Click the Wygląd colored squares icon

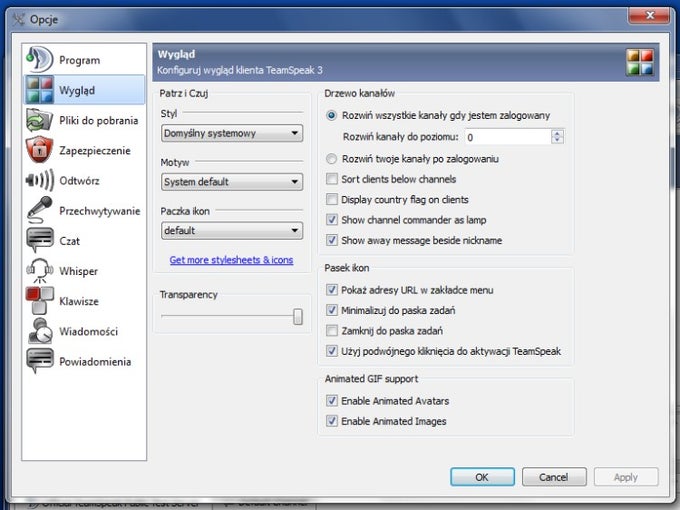click(39, 90)
